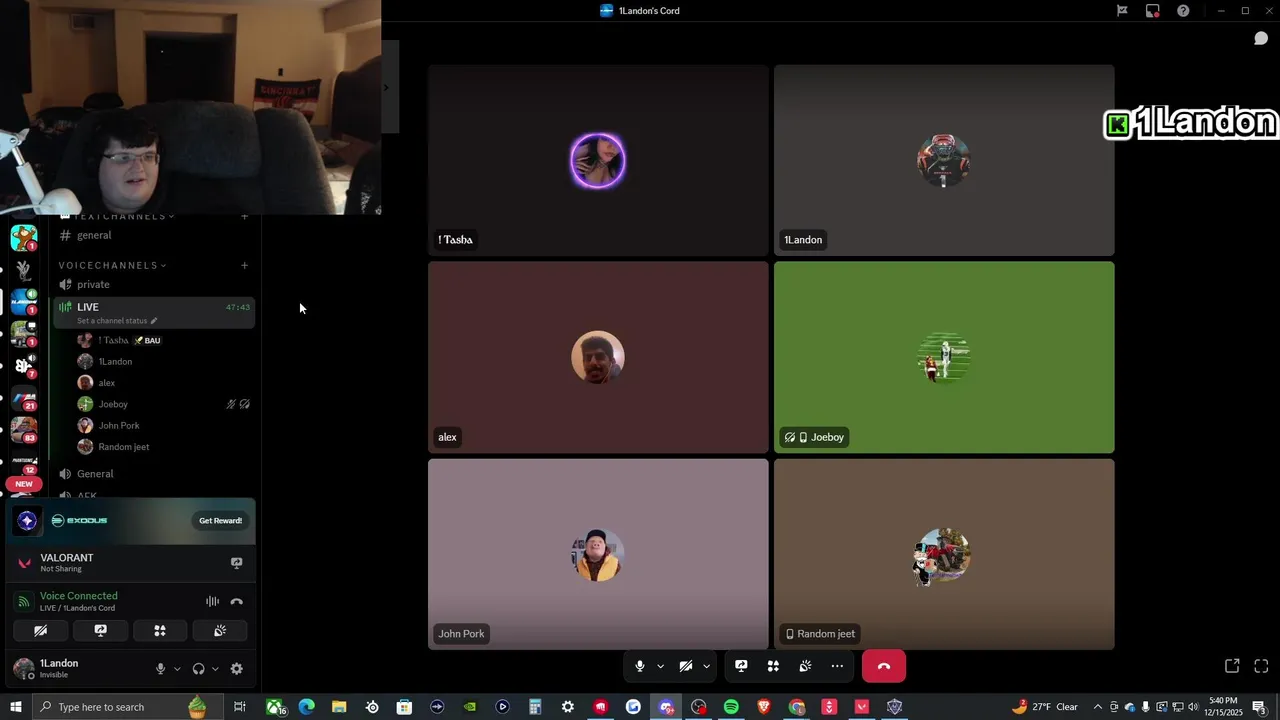The image size is (1280, 720).
Task: Open microphone options arrow in call bar
Action: (x=660, y=666)
